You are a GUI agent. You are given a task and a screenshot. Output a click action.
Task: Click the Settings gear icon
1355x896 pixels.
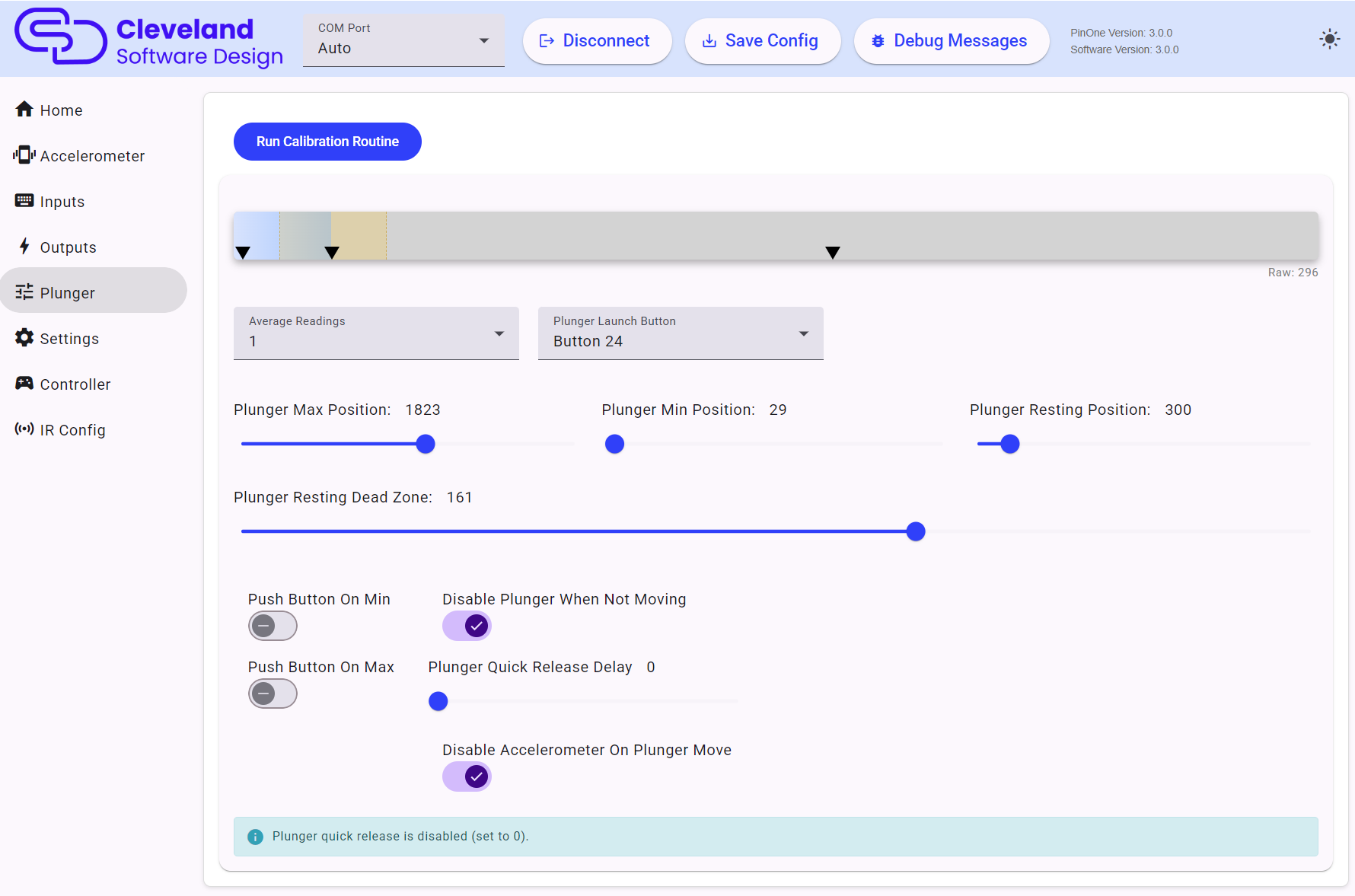point(24,338)
